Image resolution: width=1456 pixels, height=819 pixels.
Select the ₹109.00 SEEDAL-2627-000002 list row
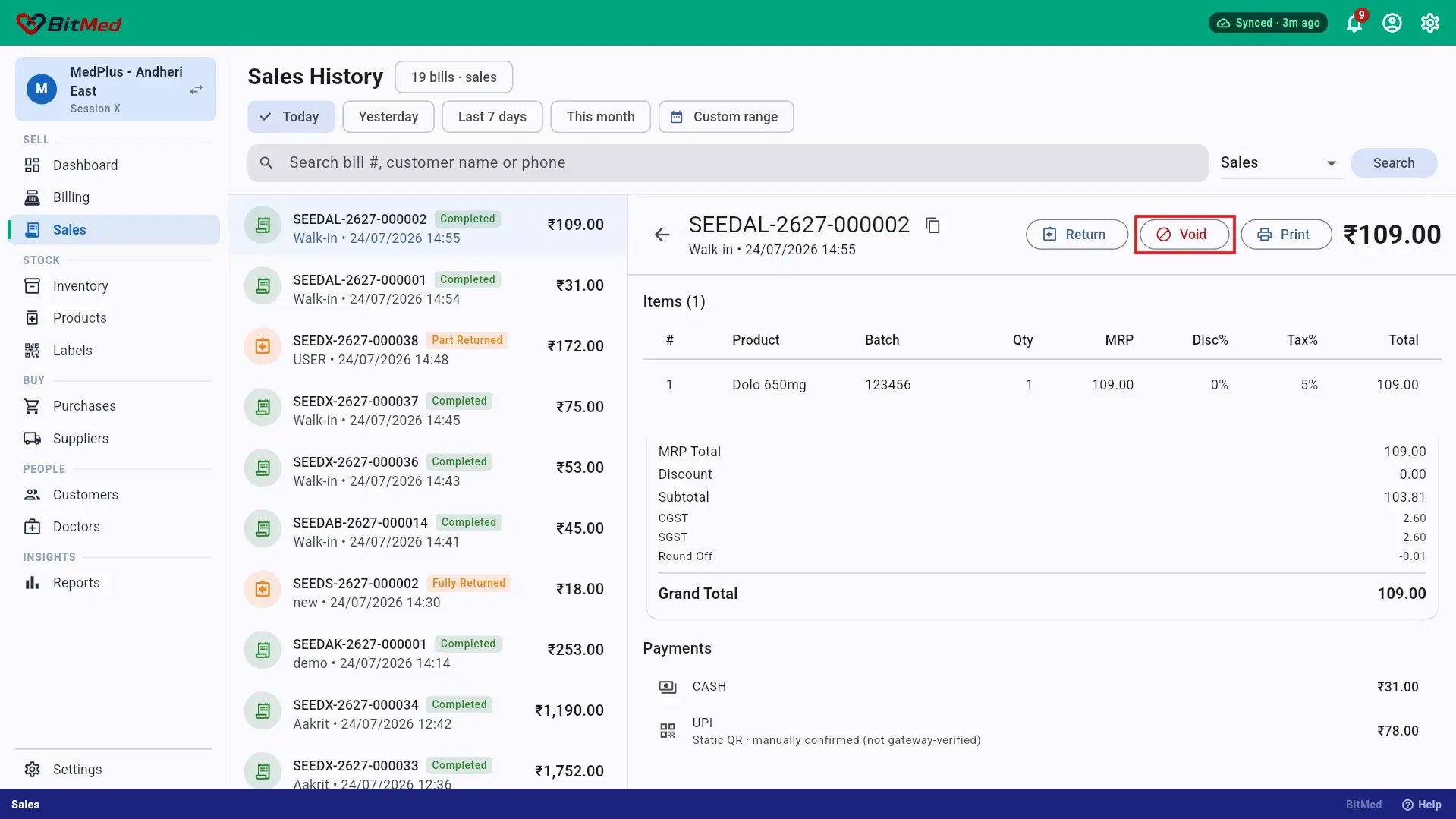pos(428,225)
